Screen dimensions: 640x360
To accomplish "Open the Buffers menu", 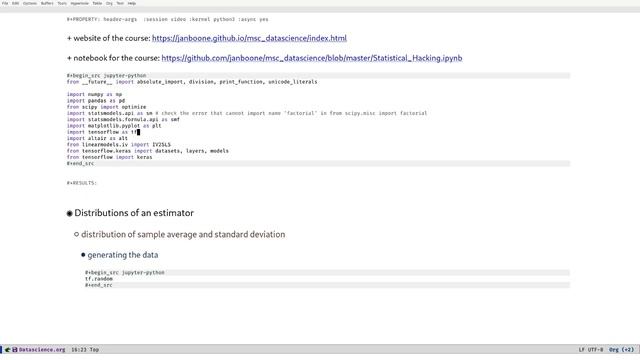I will click(47, 3).
